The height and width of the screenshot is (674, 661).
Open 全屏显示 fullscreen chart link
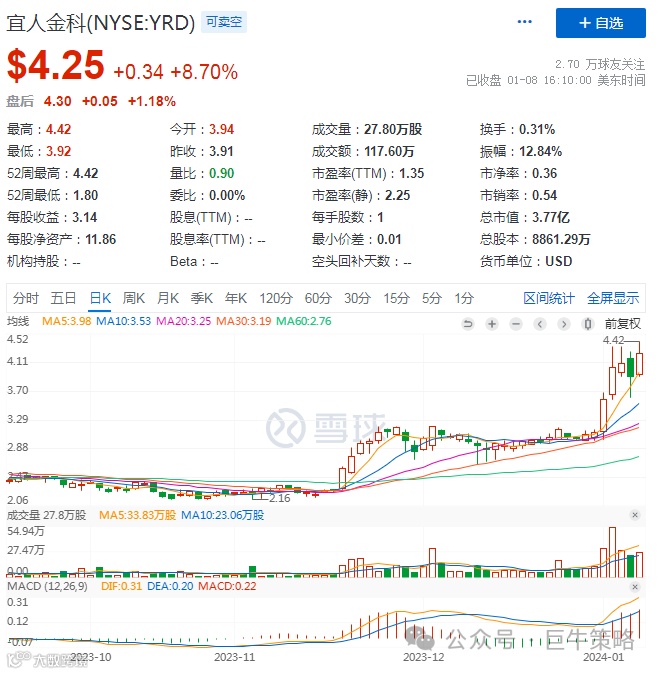click(613, 298)
